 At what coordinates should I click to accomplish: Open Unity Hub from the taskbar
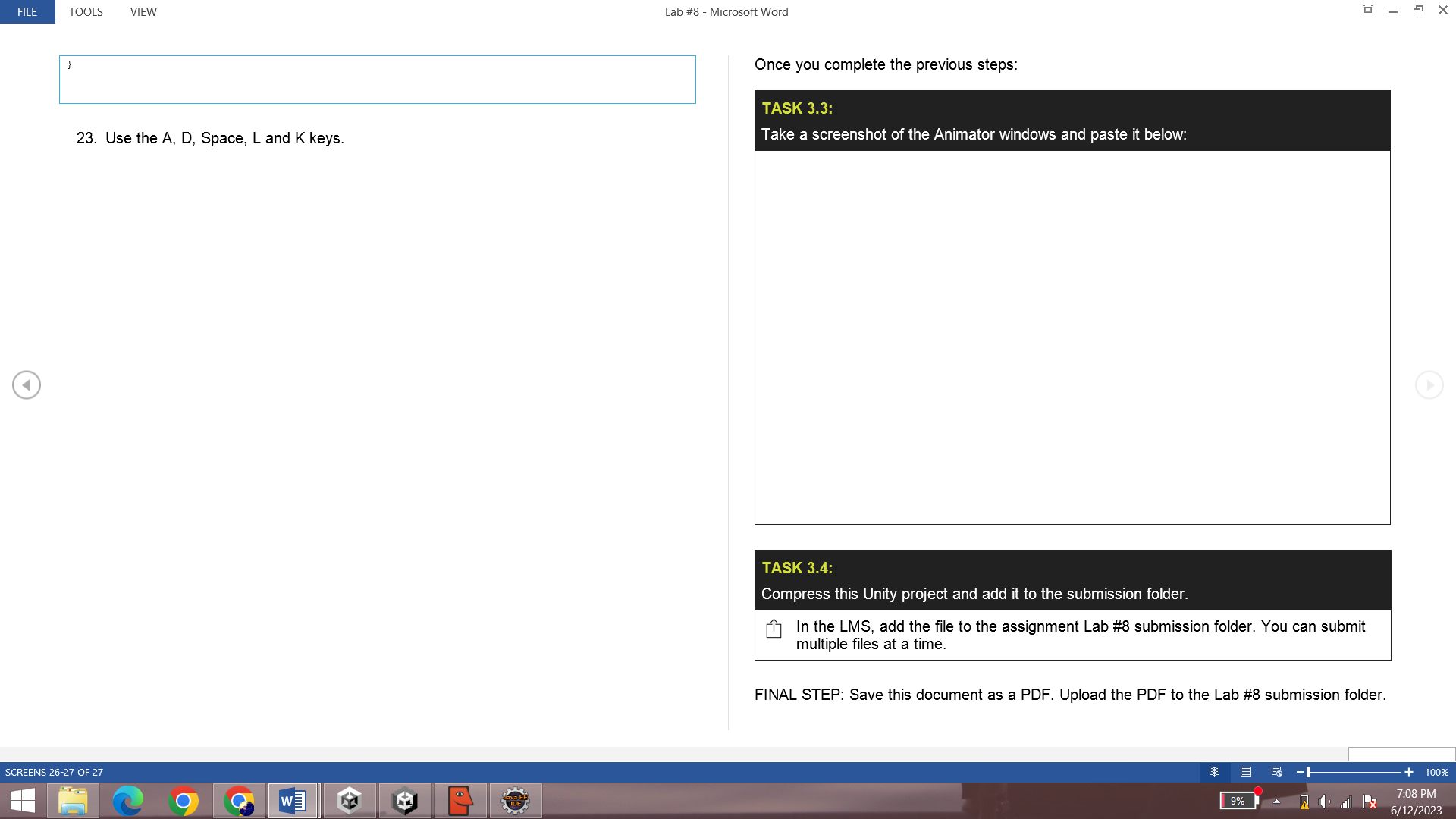(350, 801)
